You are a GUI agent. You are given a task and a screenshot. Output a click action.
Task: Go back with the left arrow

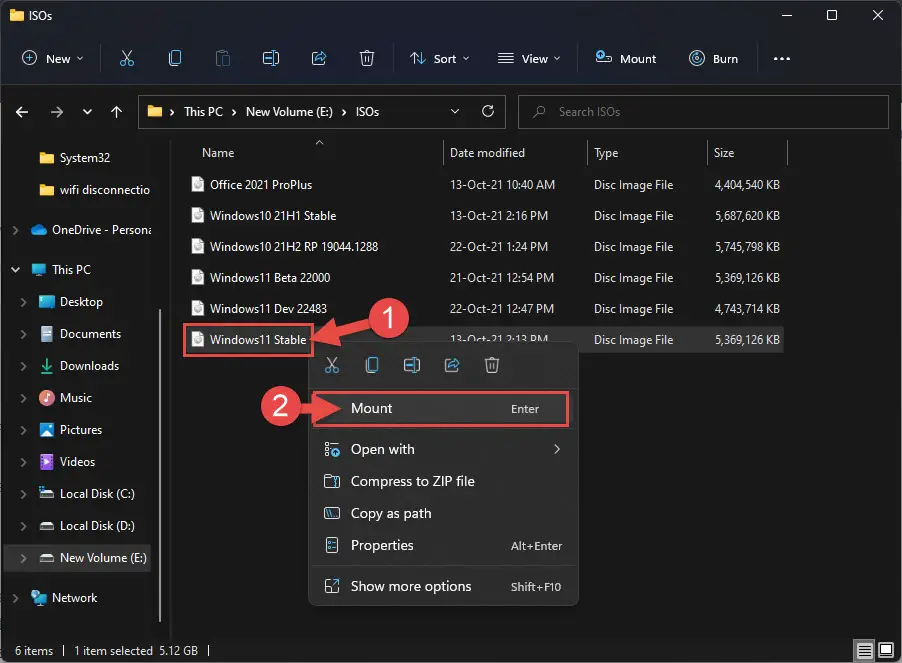(22, 112)
